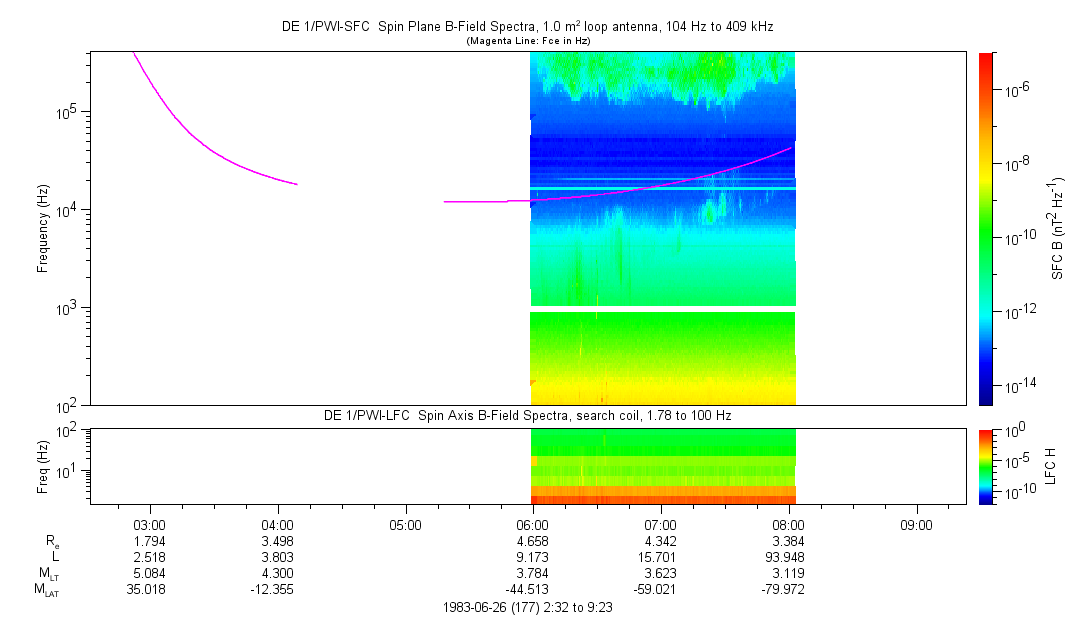Screen dimensions: 1083x620
Task: Click the 10^-14 colorbar tick label
Action: click(x=1019, y=384)
